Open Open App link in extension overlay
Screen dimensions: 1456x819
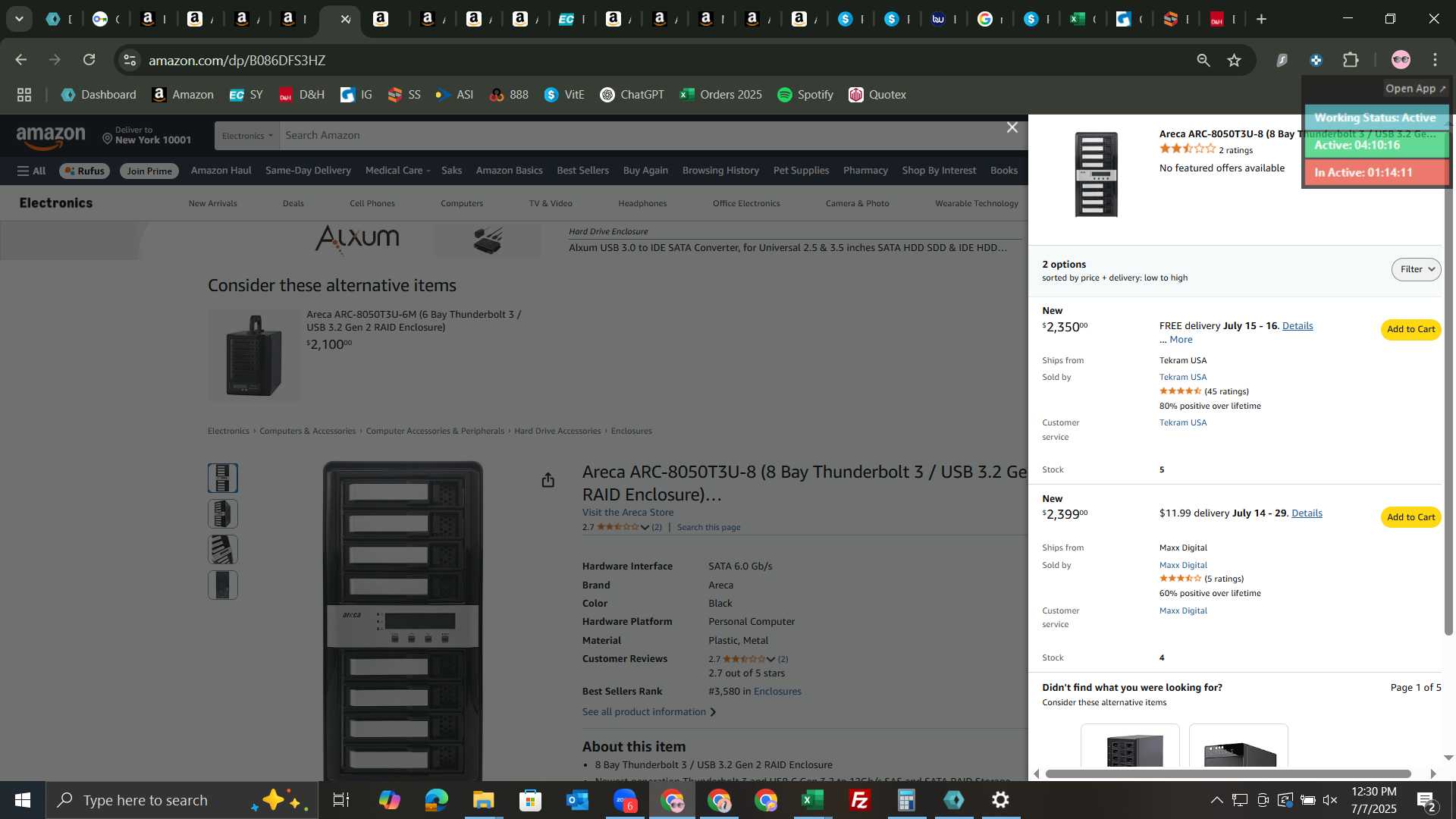click(x=1415, y=89)
